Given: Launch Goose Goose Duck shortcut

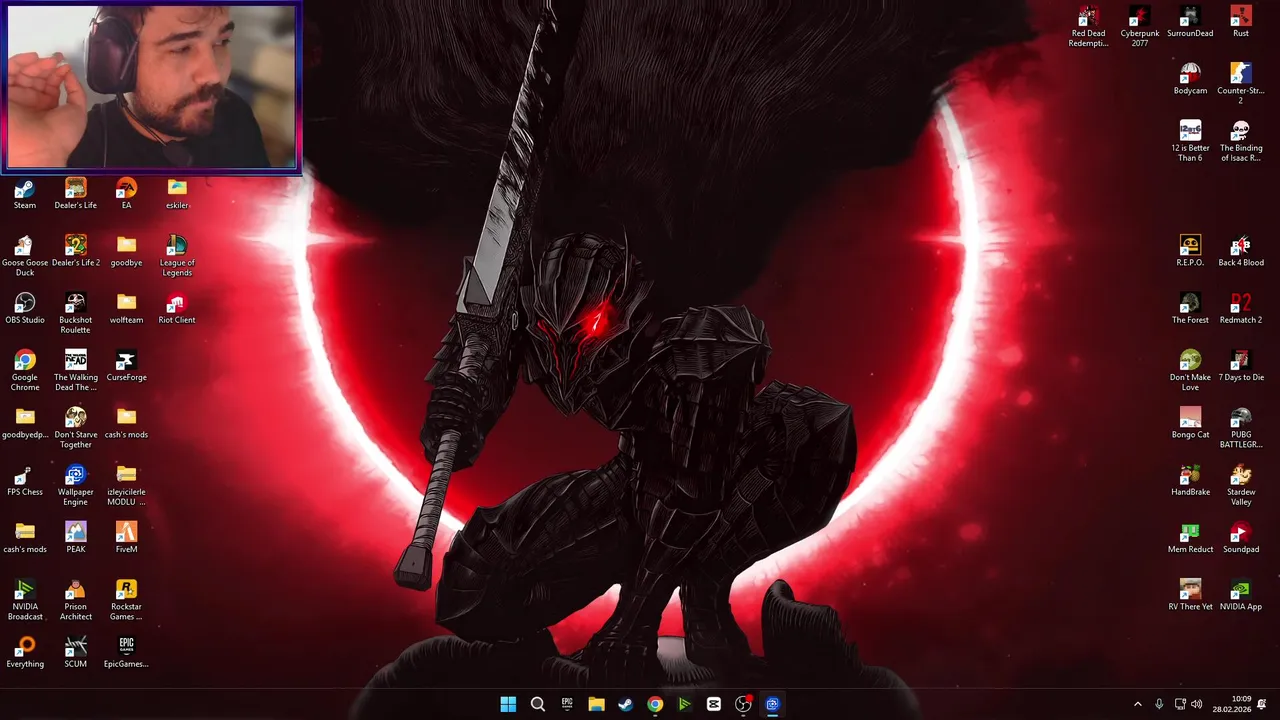Looking at the screenshot, I should pyautogui.click(x=25, y=256).
